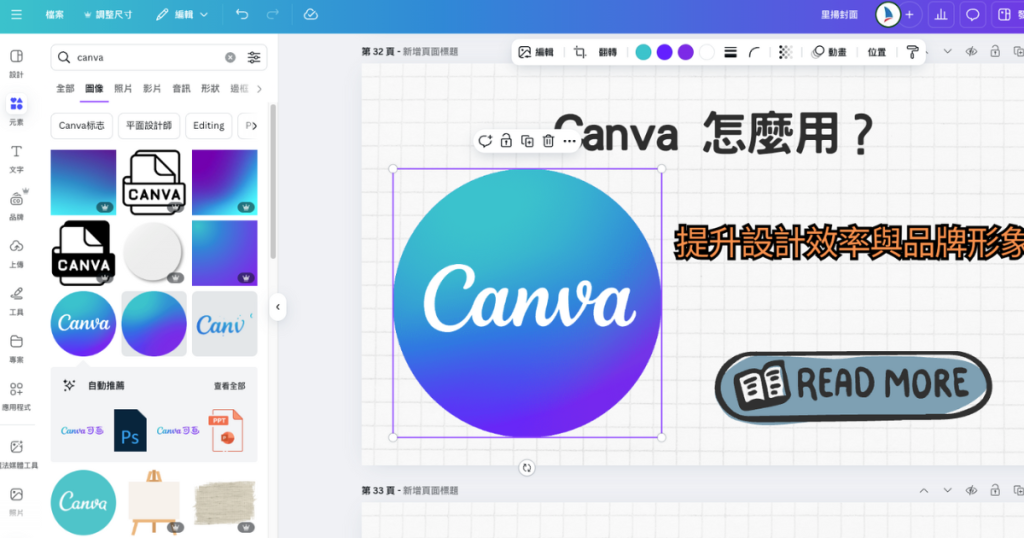Duplicate the selected element
The image size is (1024, 538).
pyautogui.click(x=527, y=141)
